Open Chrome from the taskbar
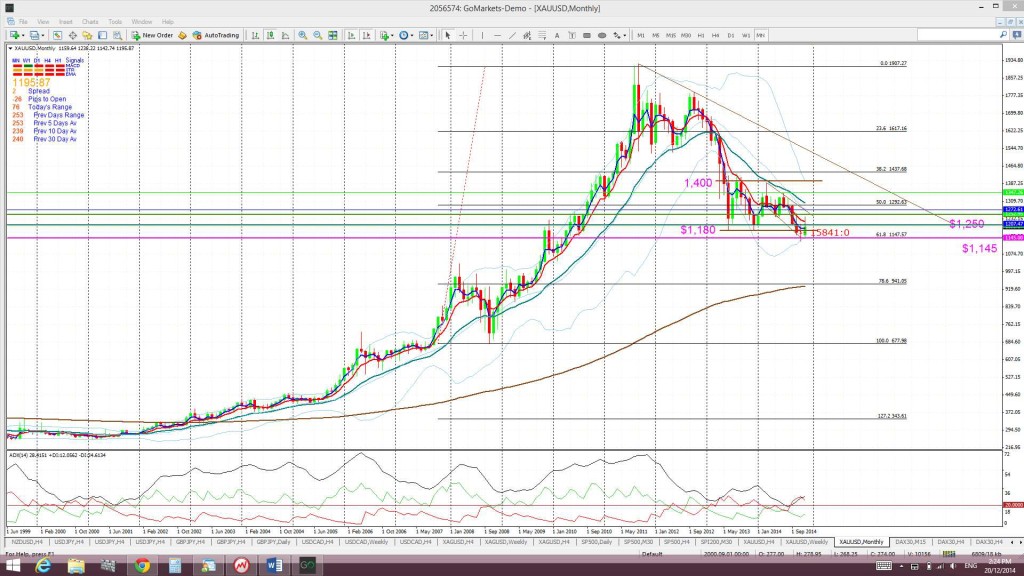Image resolution: width=1024 pixels, height=576 pixels. pyautogui.click(x=142, y=566)
